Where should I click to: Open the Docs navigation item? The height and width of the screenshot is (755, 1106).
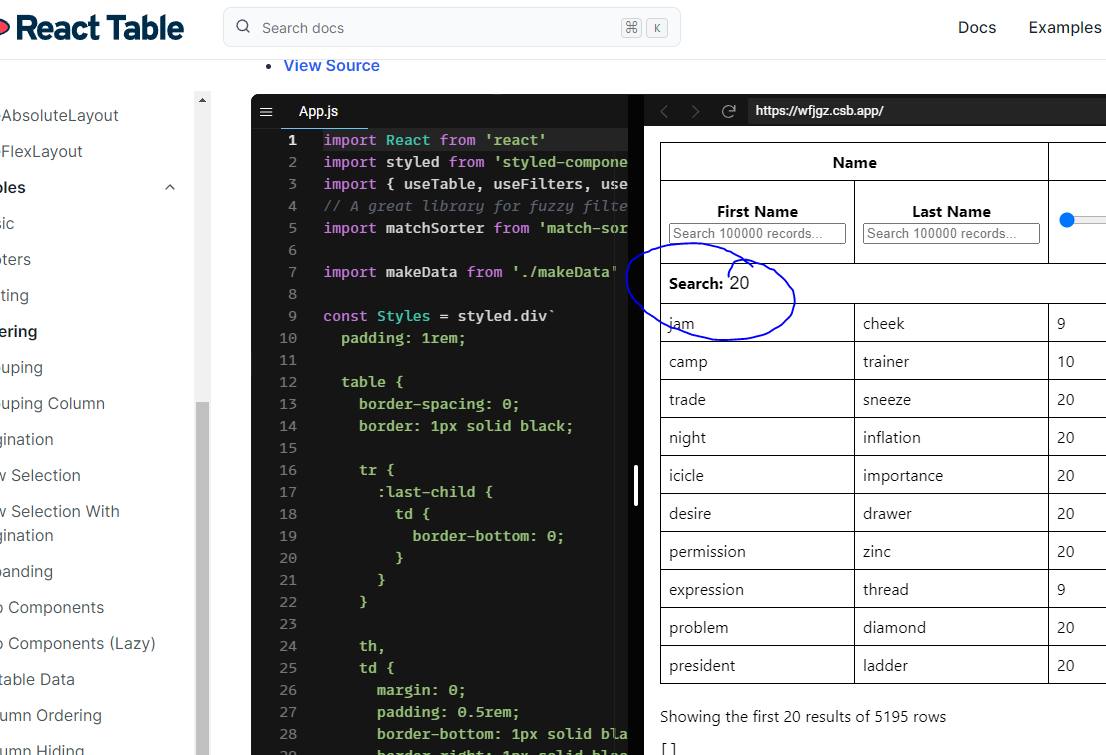coord(976,28)
